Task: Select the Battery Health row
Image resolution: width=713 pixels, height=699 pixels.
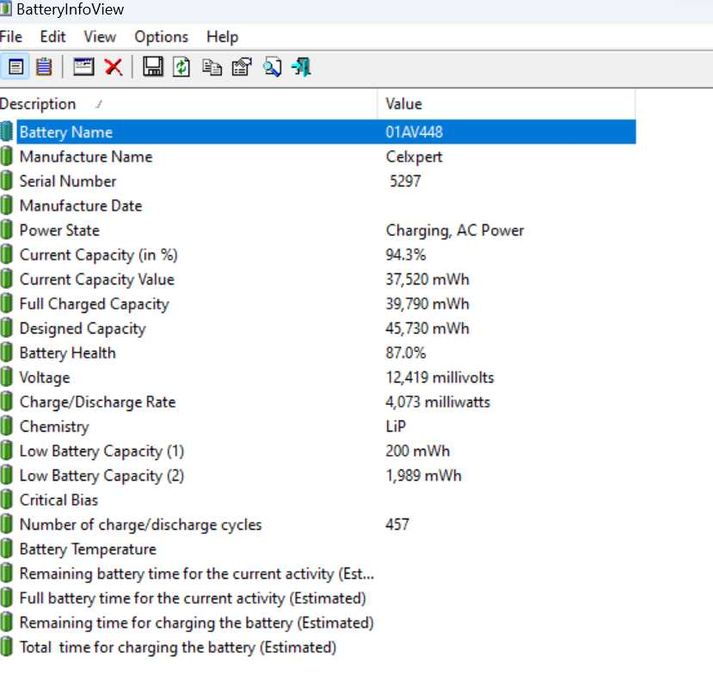Action: point(318,353)
